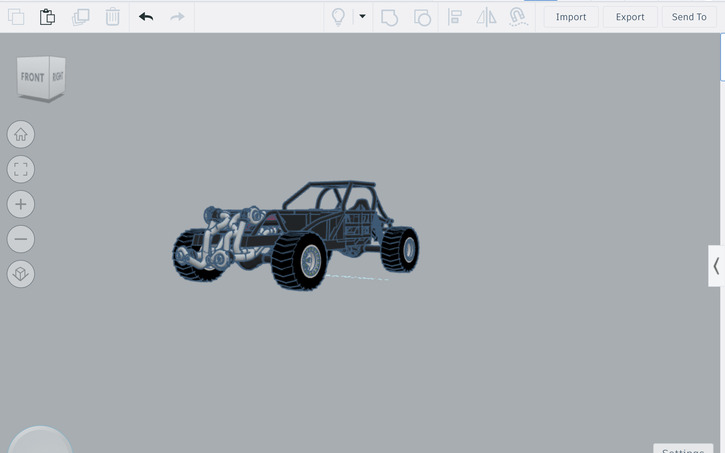Click the FRONT face of view cube

click(32, 77)
